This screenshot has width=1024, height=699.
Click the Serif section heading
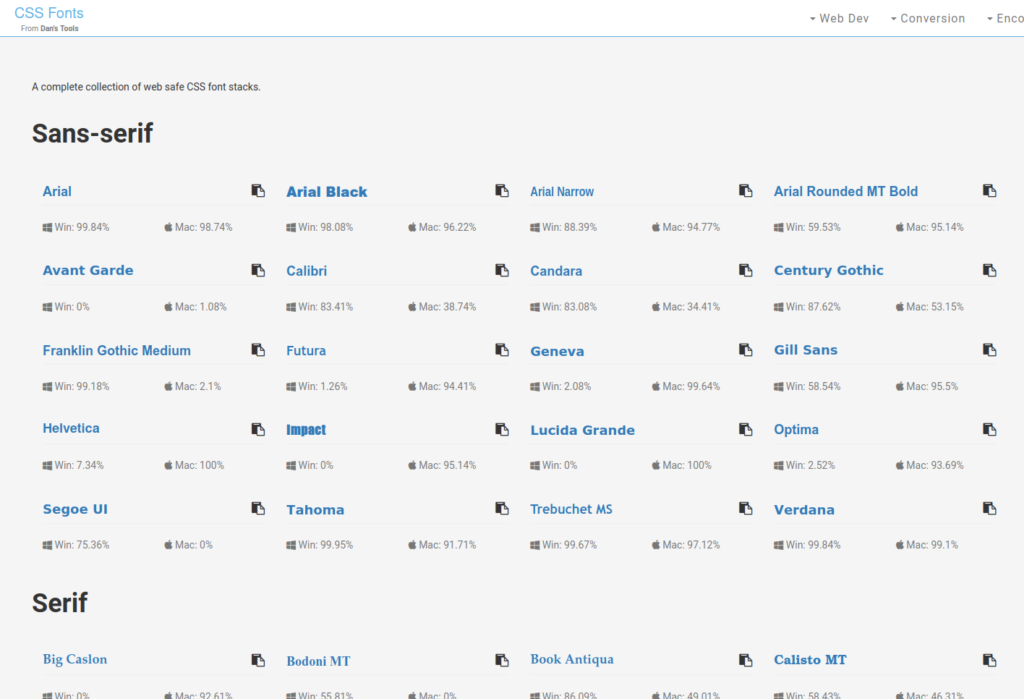59,602
